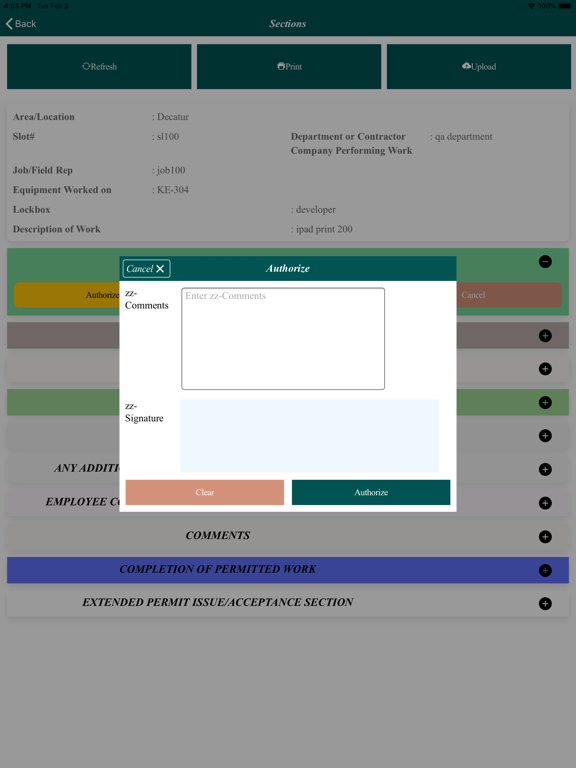
Task: Go back using the Back chevron
Action: click(21, 24)
